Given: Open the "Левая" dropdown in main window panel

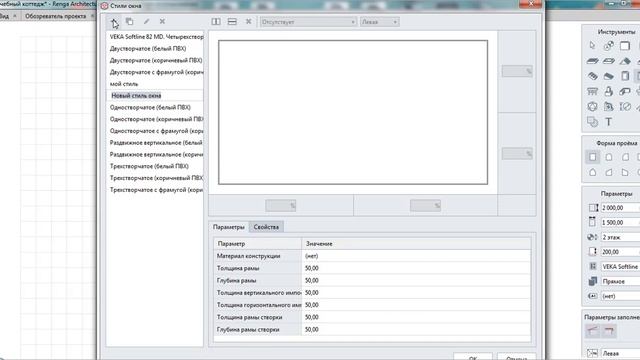Looking at the screenshot, I should pos(620,353).
